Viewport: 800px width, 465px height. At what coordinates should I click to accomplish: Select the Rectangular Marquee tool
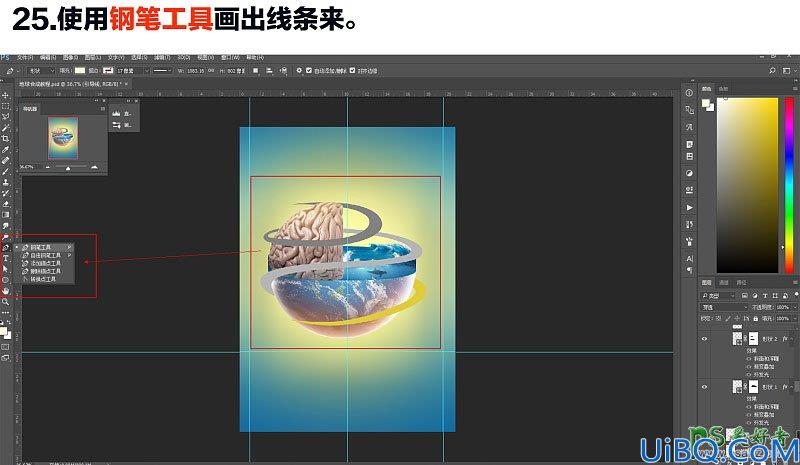point(6,106)
